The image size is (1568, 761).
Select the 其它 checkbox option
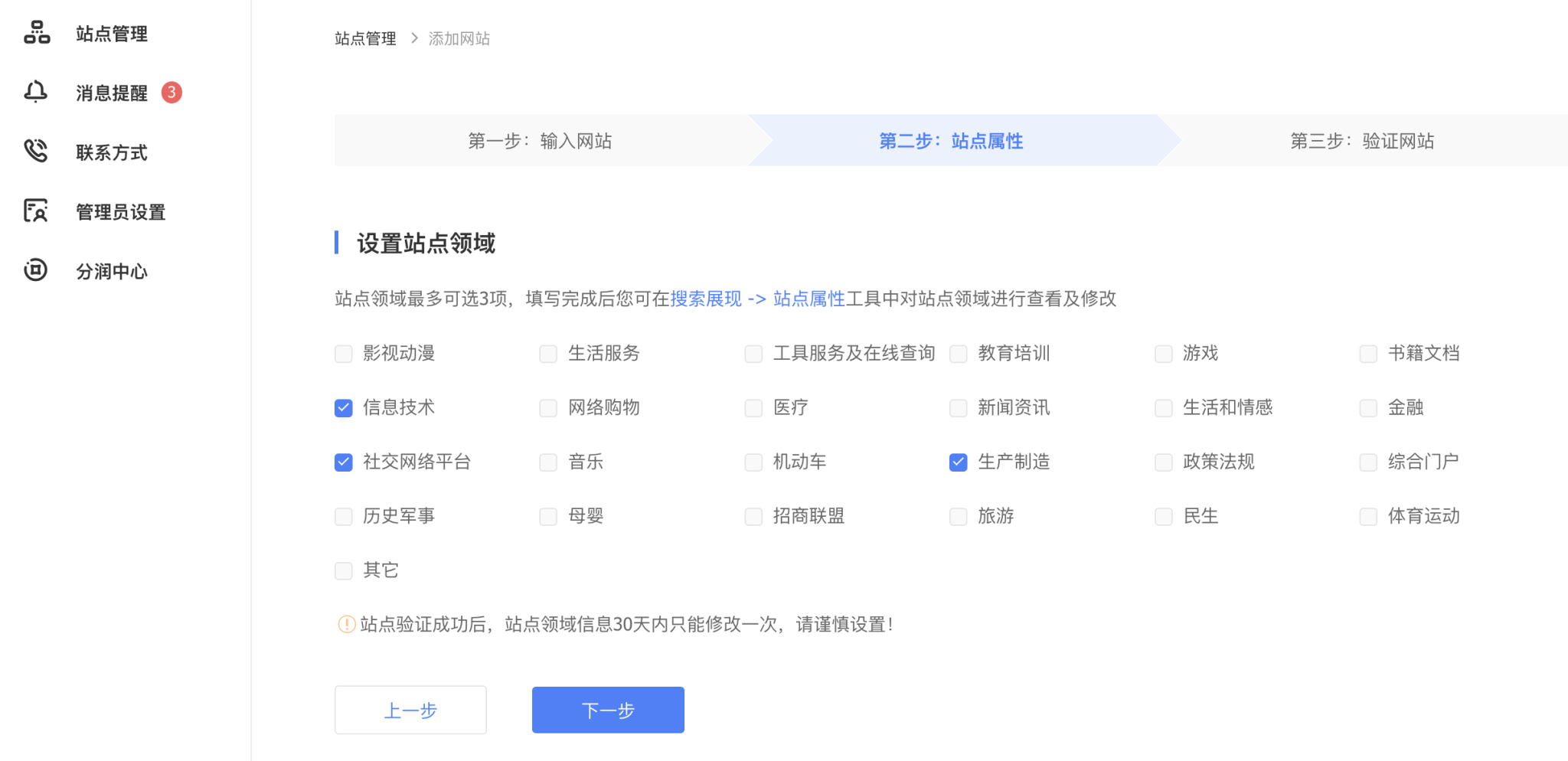(x=344, y=571)
